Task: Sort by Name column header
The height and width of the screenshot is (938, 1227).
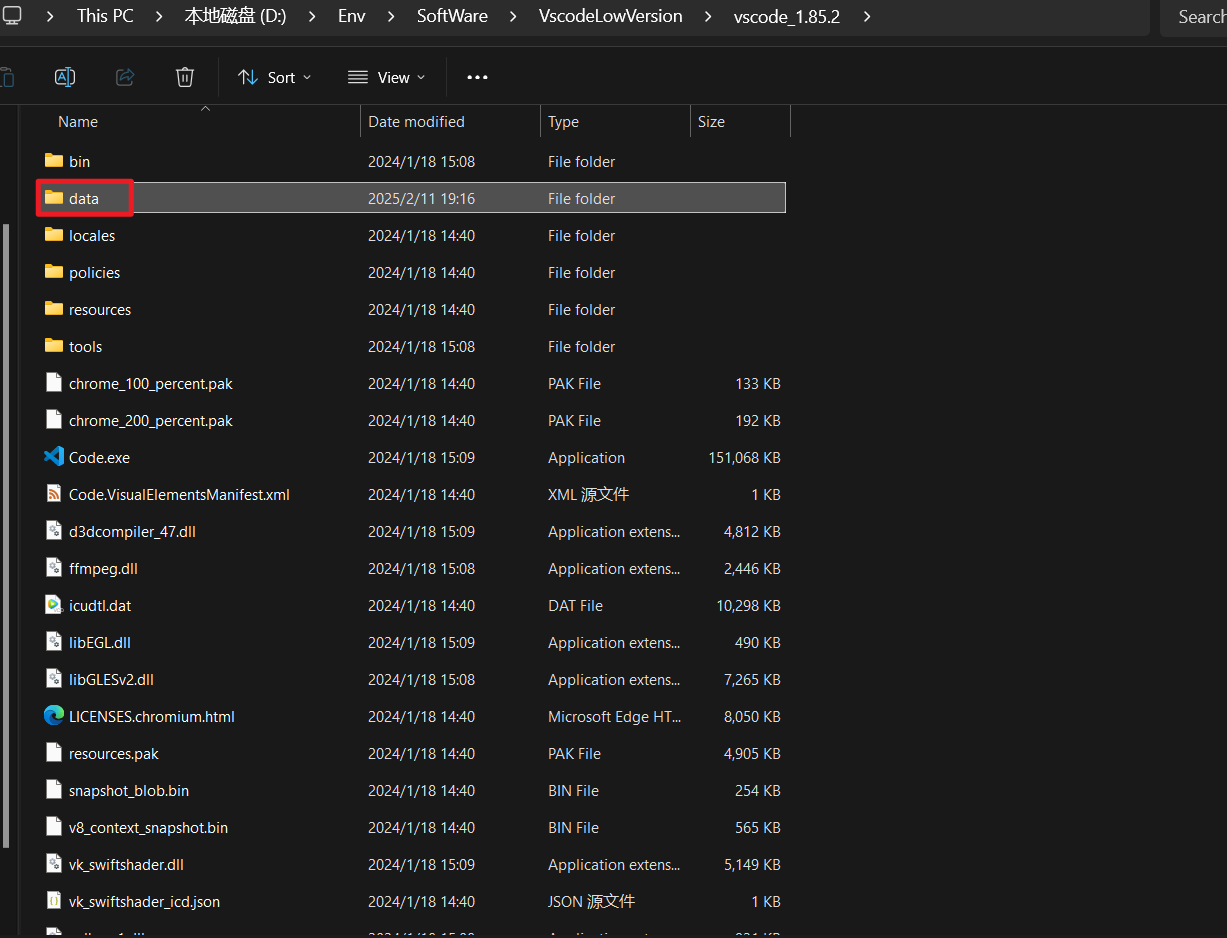Action: (x=78, y=122)
